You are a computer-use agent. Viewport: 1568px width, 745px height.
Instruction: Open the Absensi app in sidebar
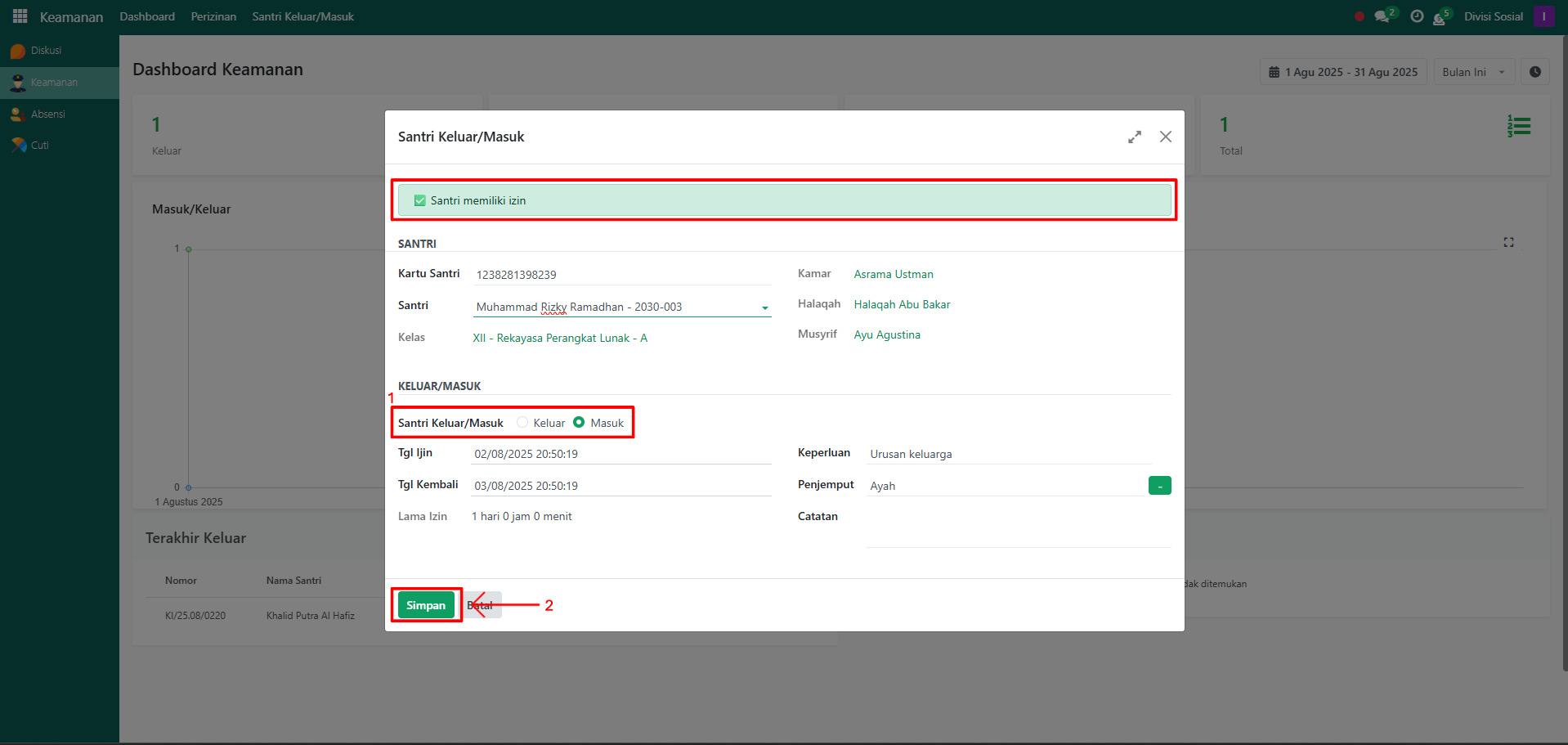47,114
